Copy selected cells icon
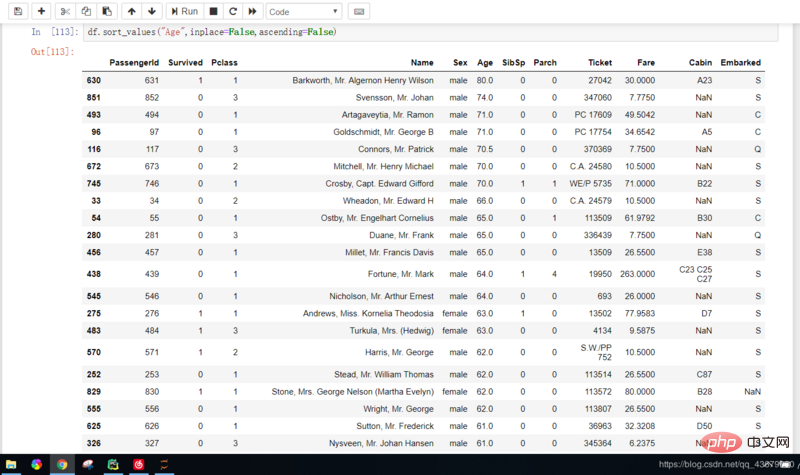 pos(86,11)
